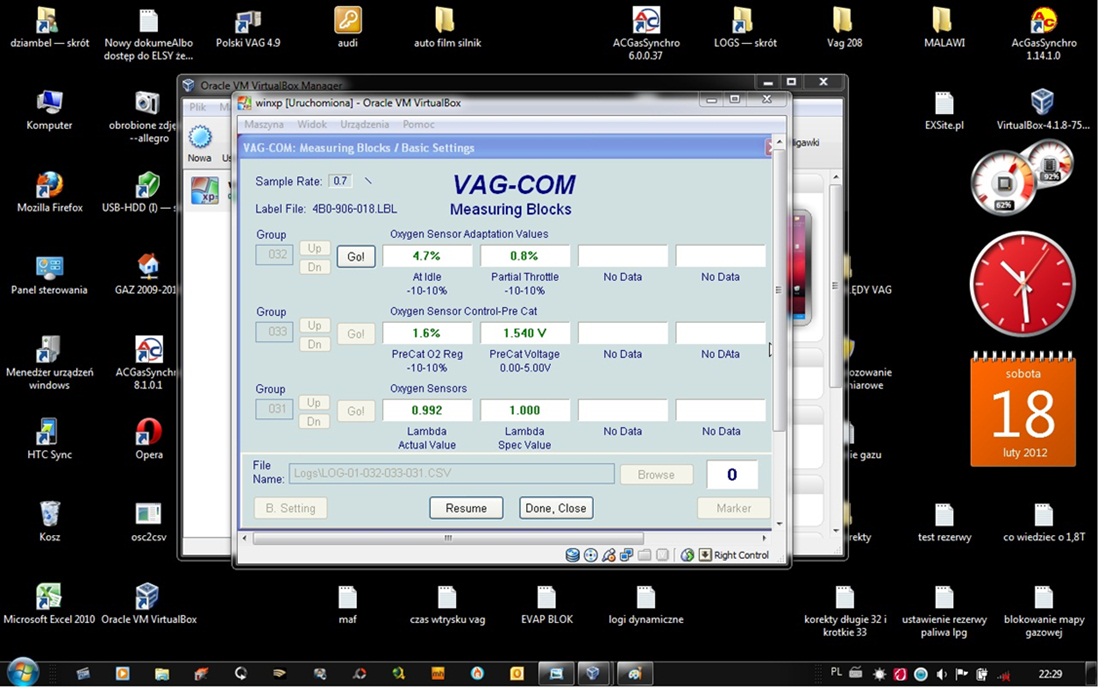The image size is (1118, 700).
Task: Open the Windows Start button
Action: (x=23, y=673)
